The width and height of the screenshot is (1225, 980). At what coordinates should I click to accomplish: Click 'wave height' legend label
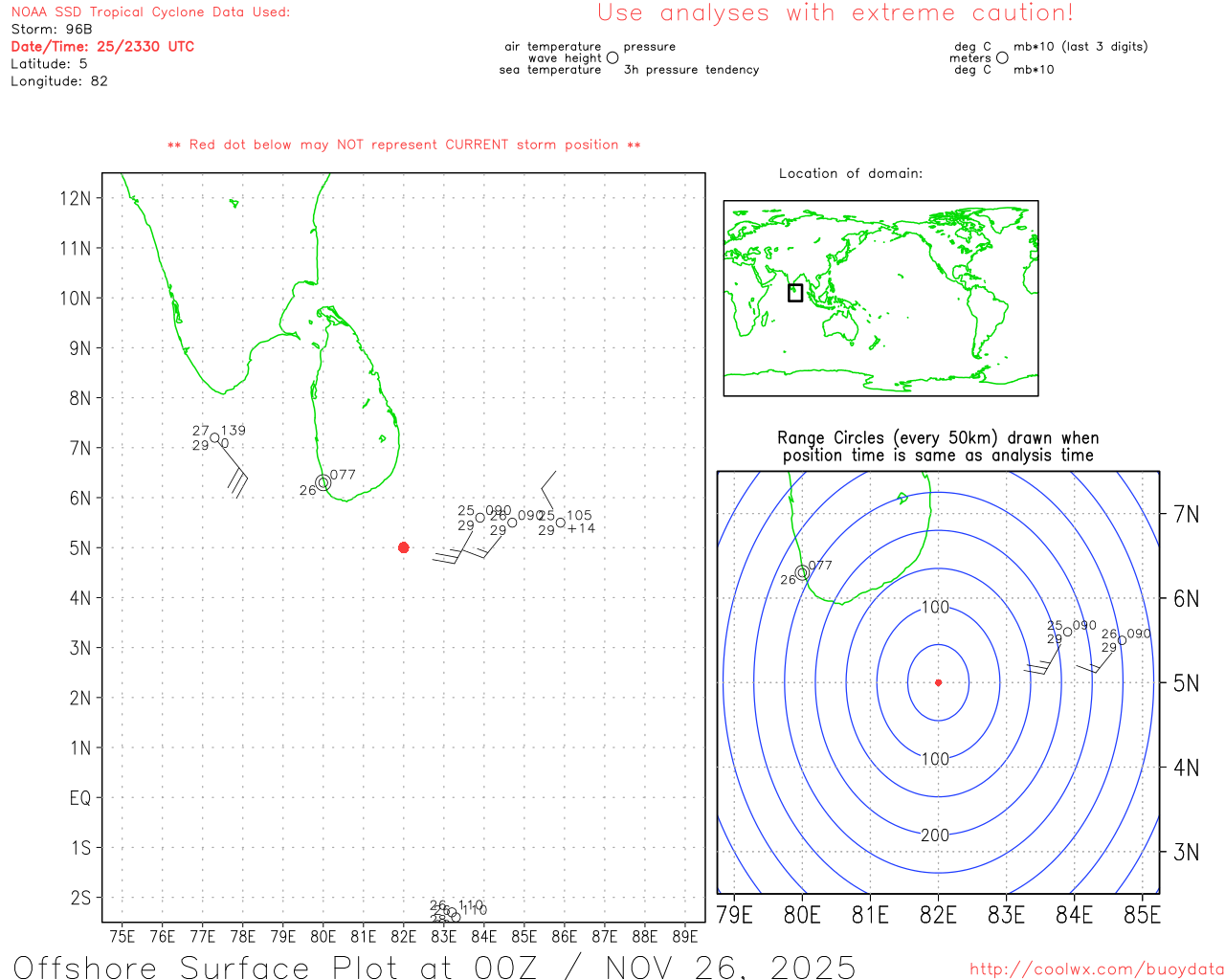(x=565, y=58)
